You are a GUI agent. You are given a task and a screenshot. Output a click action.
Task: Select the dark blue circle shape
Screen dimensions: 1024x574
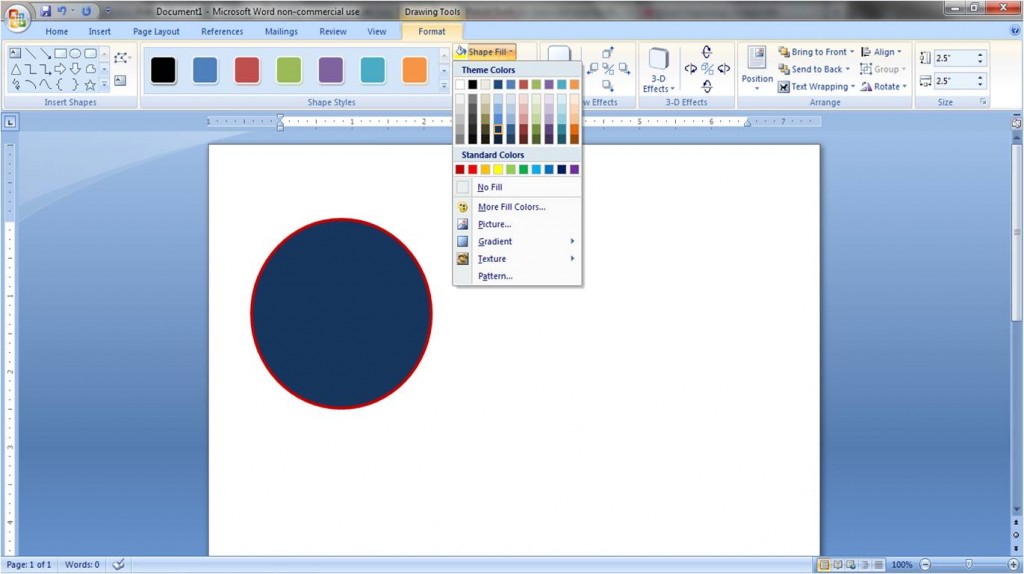click(x=342, y=313)
